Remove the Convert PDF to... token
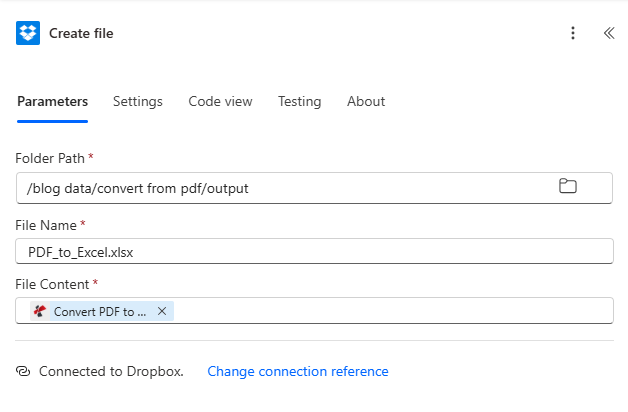 [x=162, y=311]
